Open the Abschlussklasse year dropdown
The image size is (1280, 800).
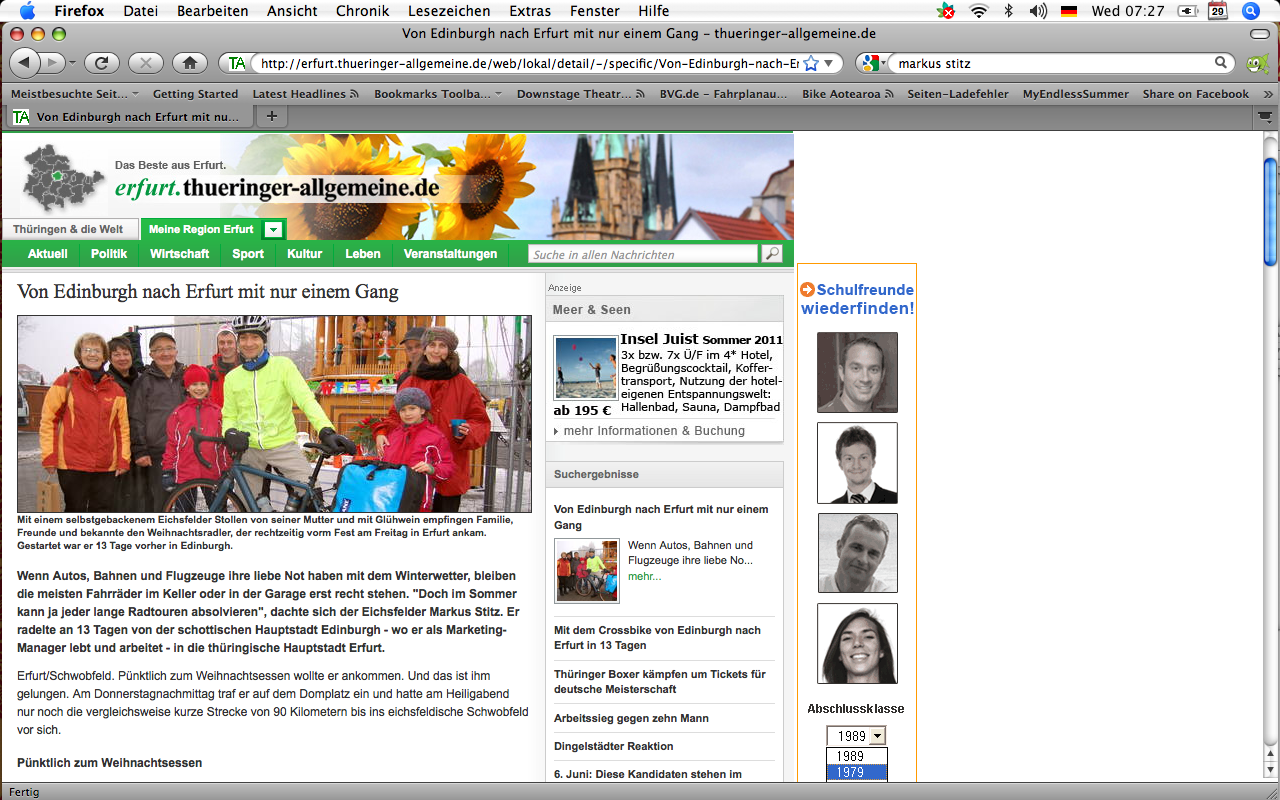coord(856,736)
